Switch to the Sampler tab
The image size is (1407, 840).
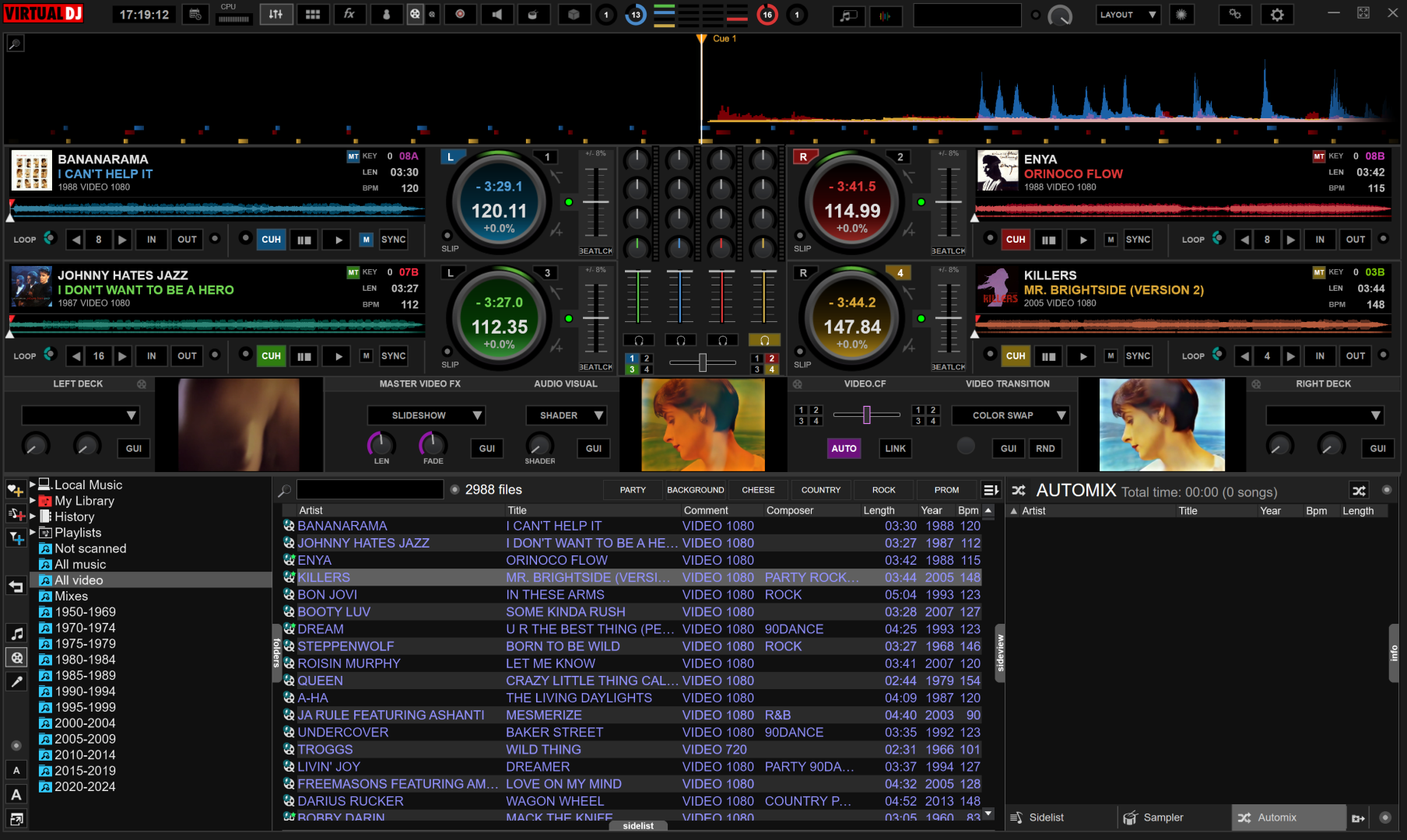click(x=1175, y=817)
